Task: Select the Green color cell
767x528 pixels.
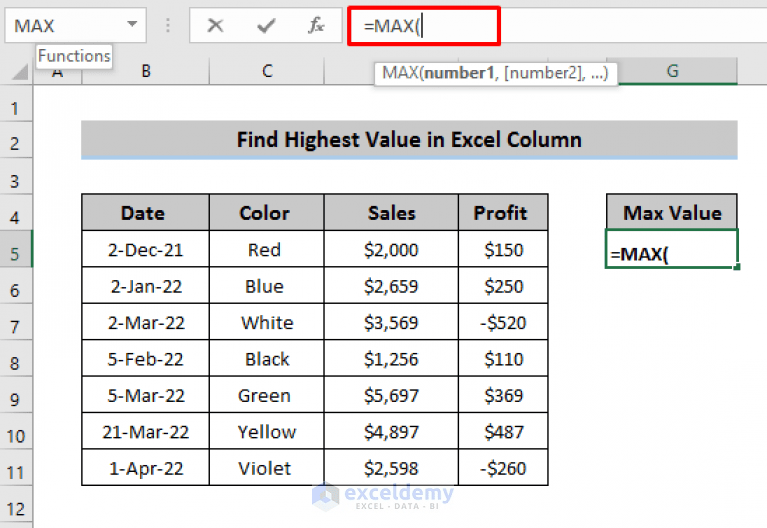Action: coord(267,394)
